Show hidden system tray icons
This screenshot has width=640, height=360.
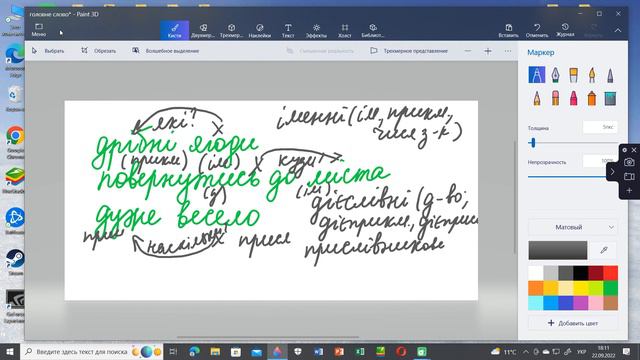coord(526,351)
